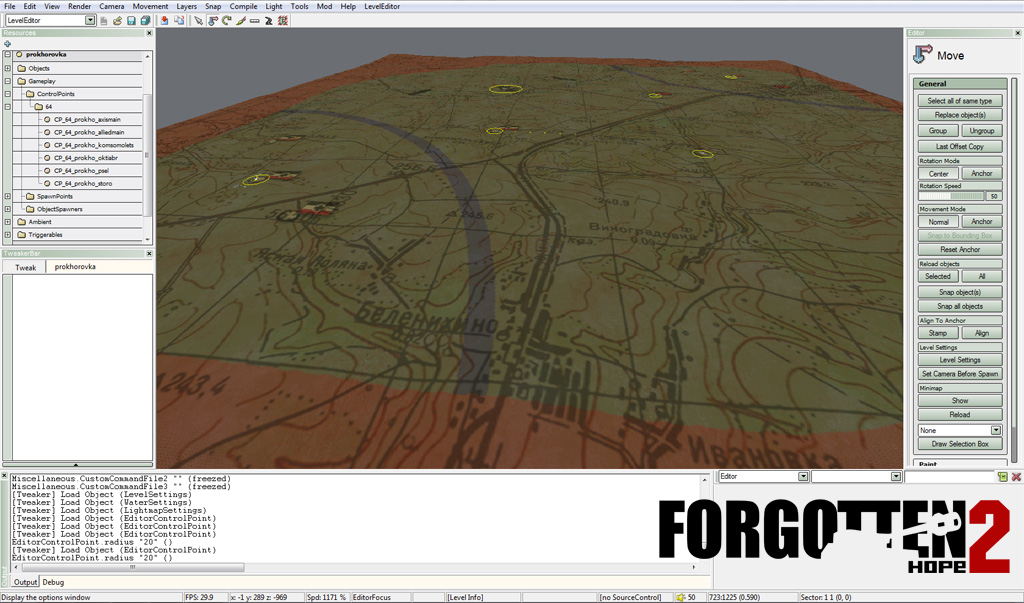Open the Editor dropdown below viewport
This screenshot has height=603, width=1024.
(803, 476)
